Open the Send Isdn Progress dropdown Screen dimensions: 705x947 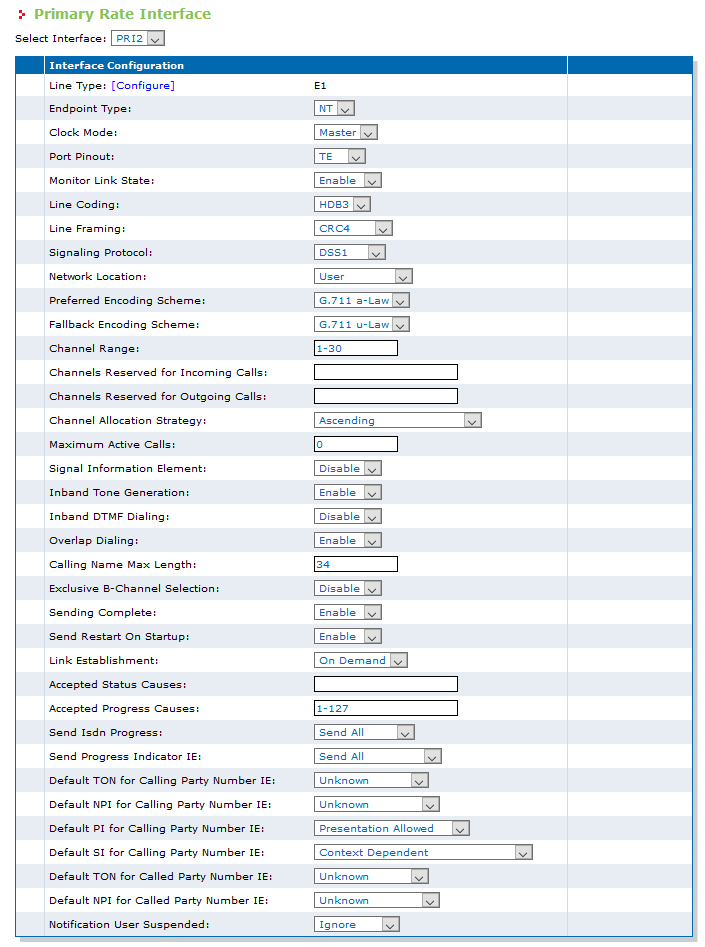pyautogui.click(x=364, y=733)
